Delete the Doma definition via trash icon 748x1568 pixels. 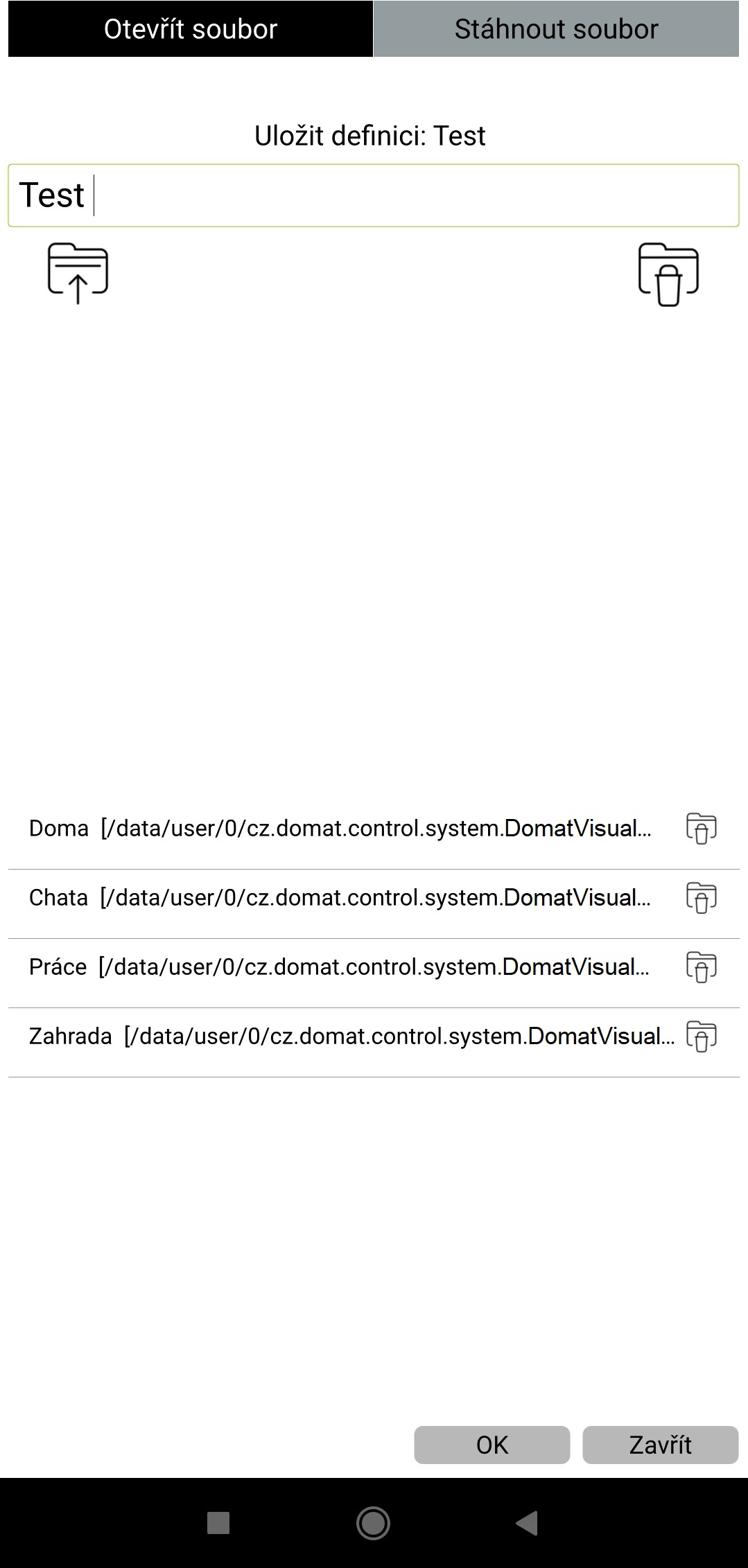[x=702, y=828]
